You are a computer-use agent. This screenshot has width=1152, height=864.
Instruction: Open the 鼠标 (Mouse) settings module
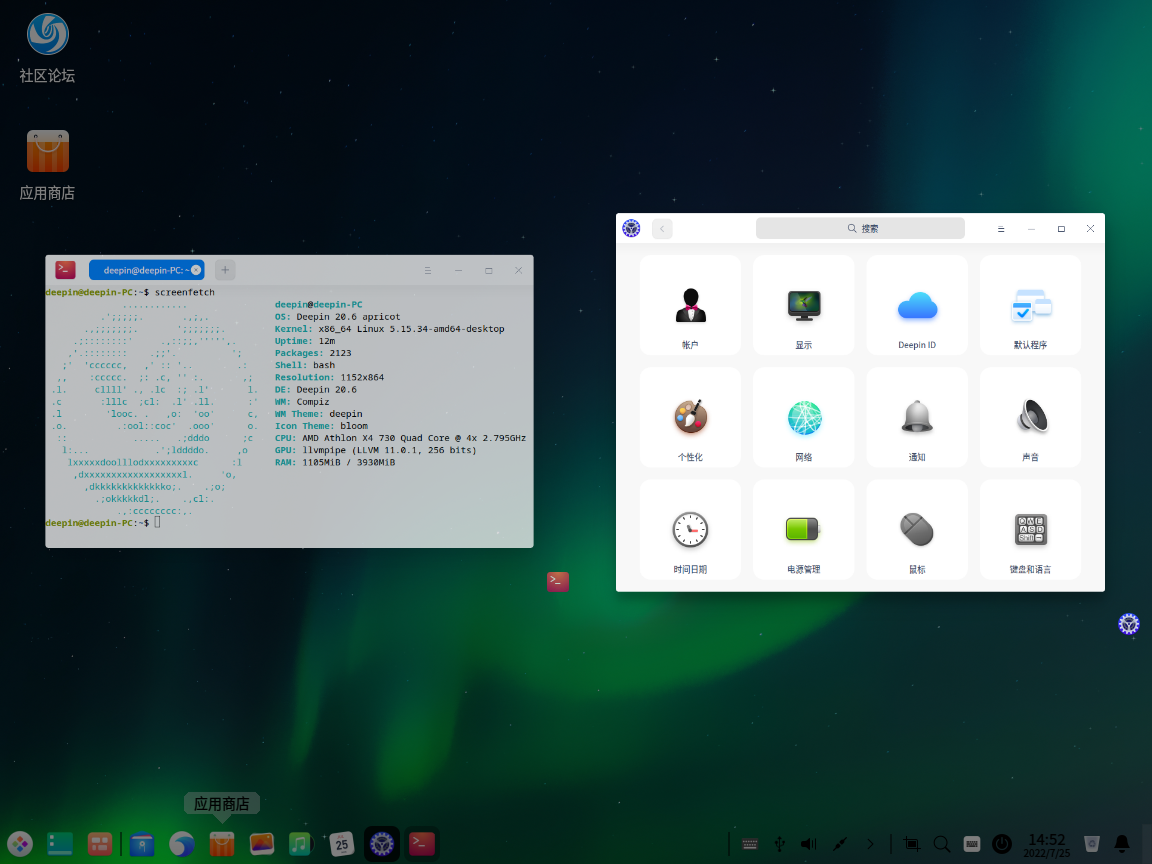917,530
